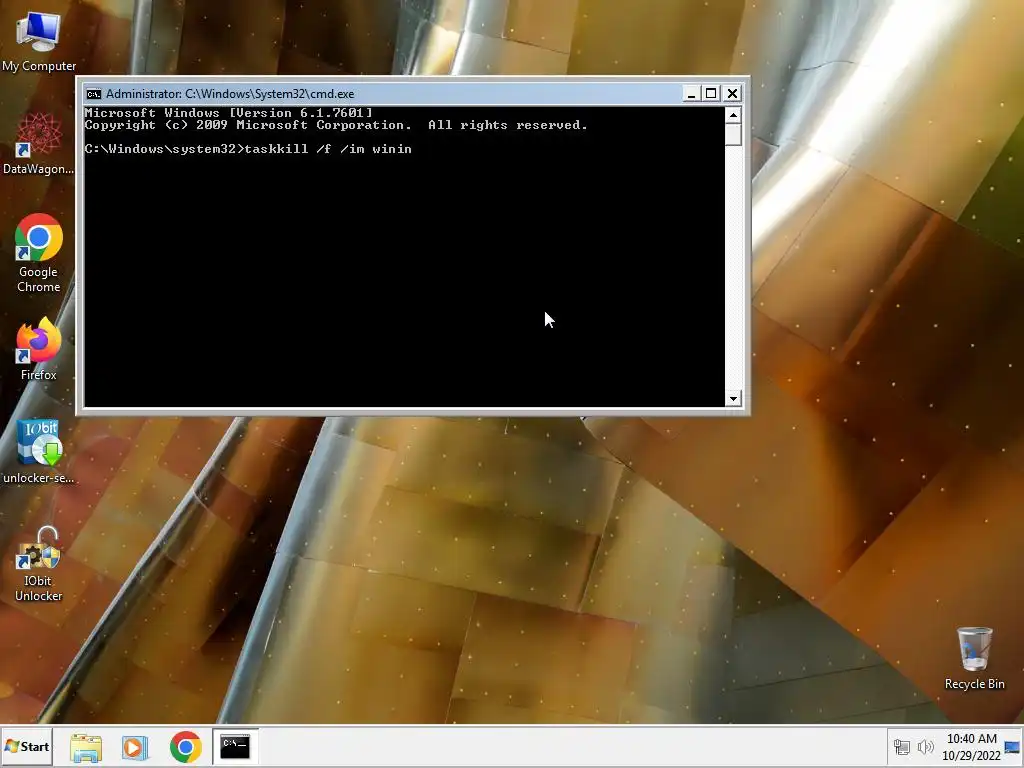1024x768 pixels.
Task: Open My Computer desktop icon
Action: [39, 40]
